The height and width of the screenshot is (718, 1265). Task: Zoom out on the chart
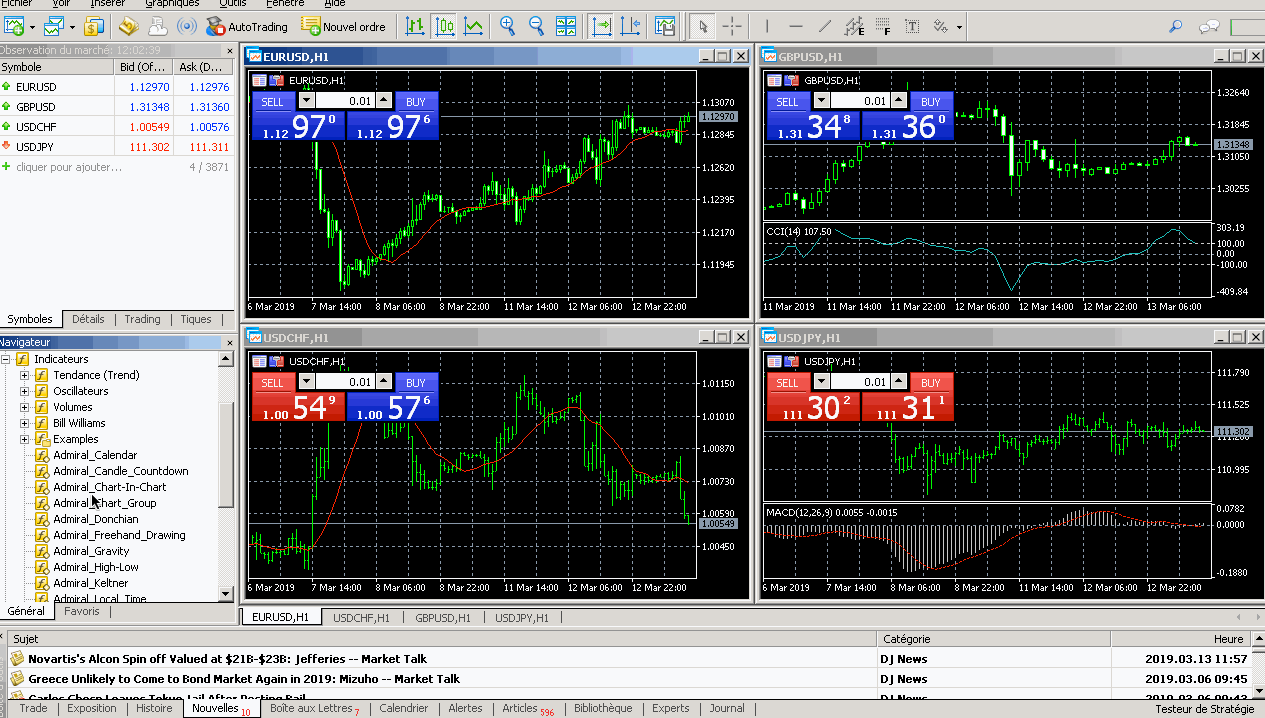point(536,27)
